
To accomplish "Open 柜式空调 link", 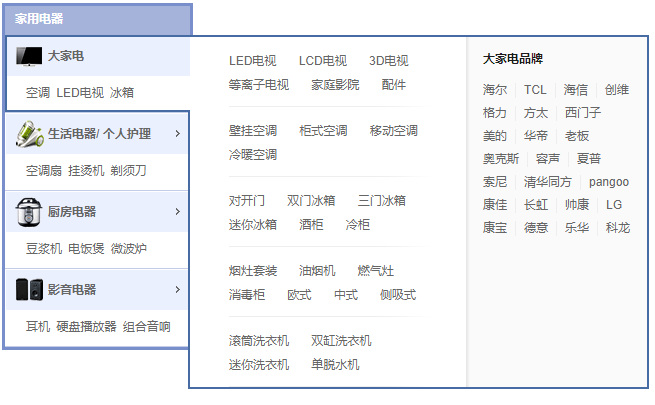I will click(x=323, y=131).
